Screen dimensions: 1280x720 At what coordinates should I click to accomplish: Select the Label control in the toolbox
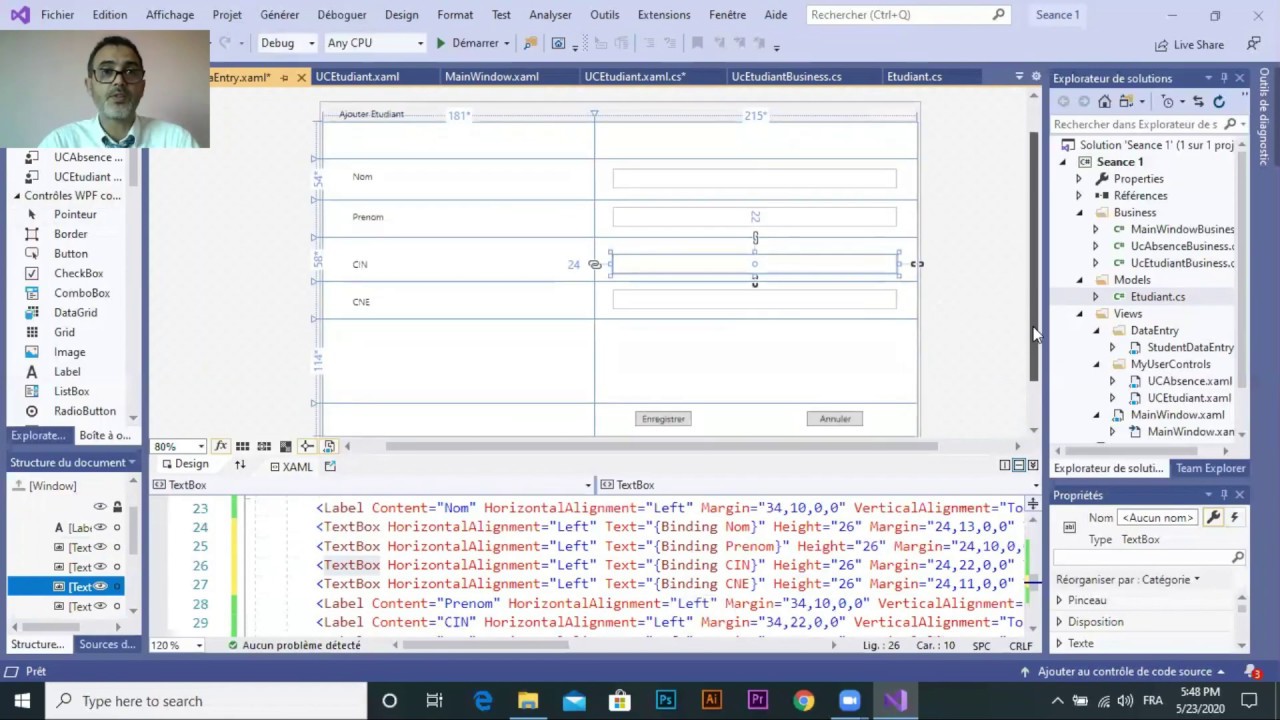[x=67, y=372]
